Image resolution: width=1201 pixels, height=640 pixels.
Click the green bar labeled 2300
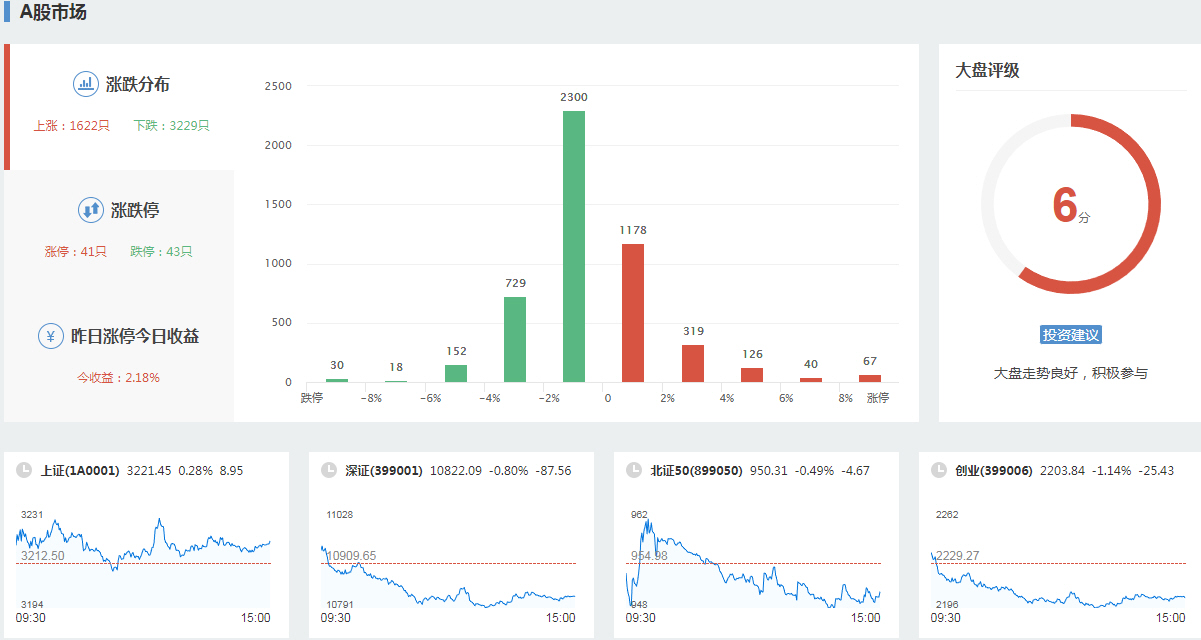point(574,246)
